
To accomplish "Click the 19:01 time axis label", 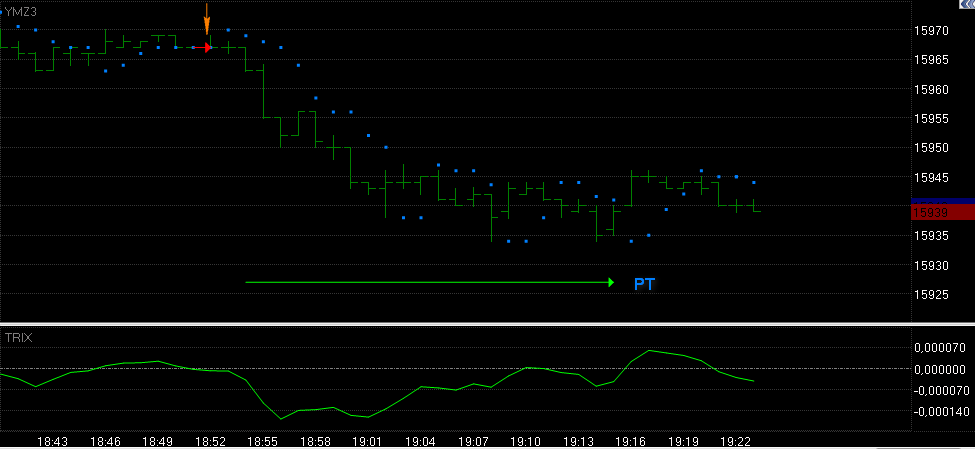I will click(x=368, y=441).
